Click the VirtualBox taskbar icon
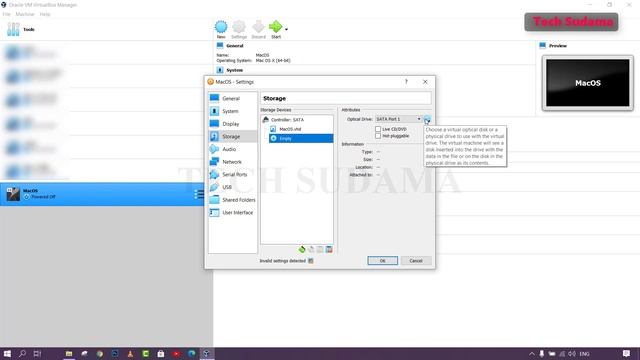The height and width of the screenshot is (360, 640). pos(207,353)
